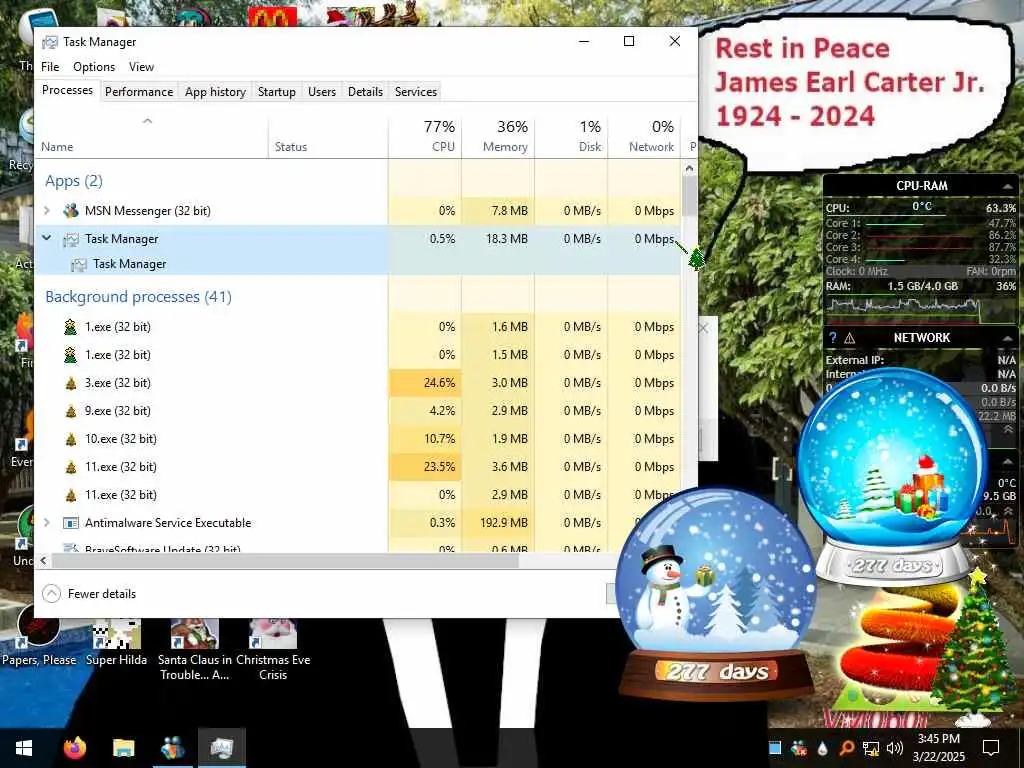Click the Apps (2) group heading
The width and height of the screenshot is (1024, 768).
(74, 182)
